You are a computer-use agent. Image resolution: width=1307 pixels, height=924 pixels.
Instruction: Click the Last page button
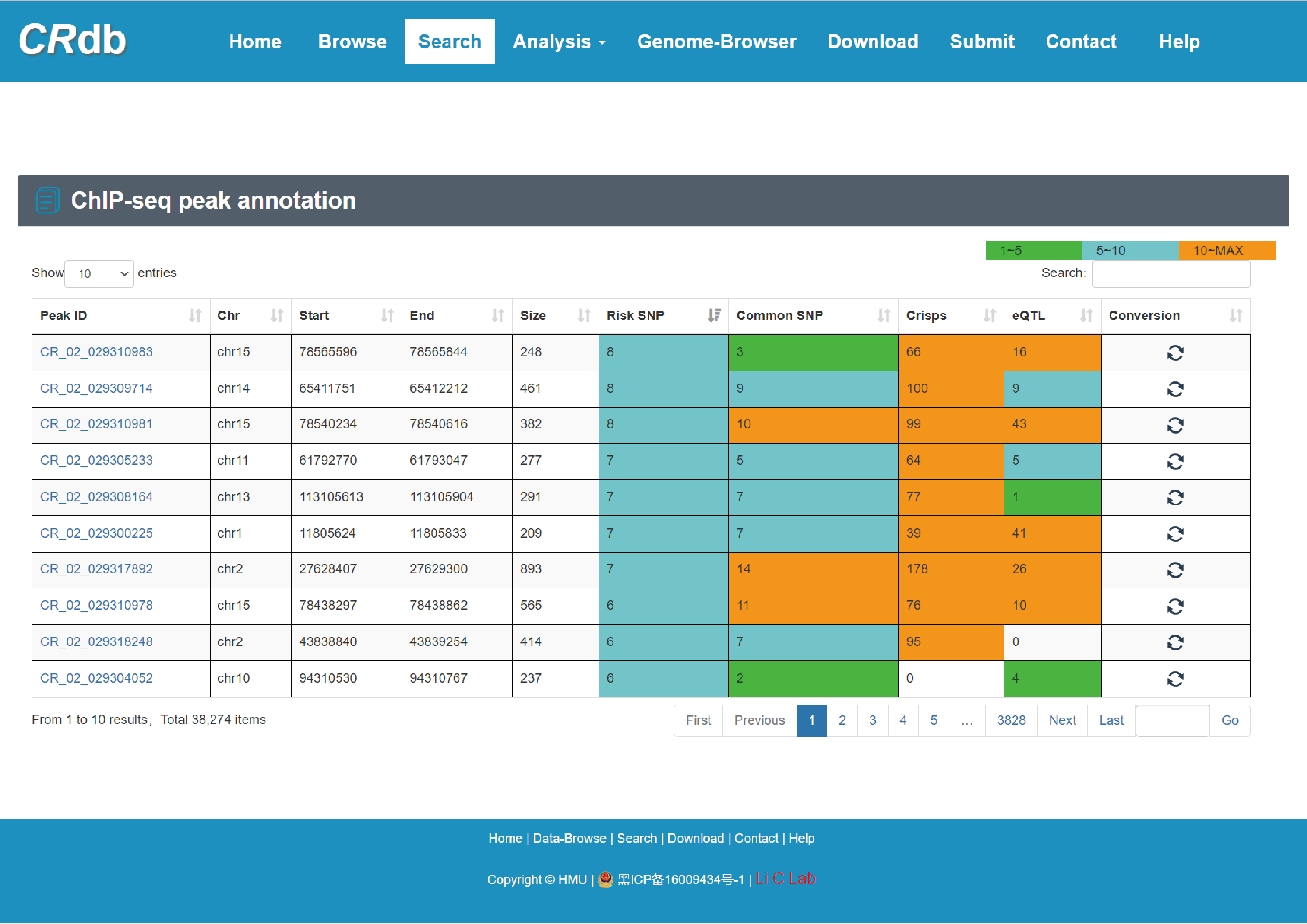1111,721
